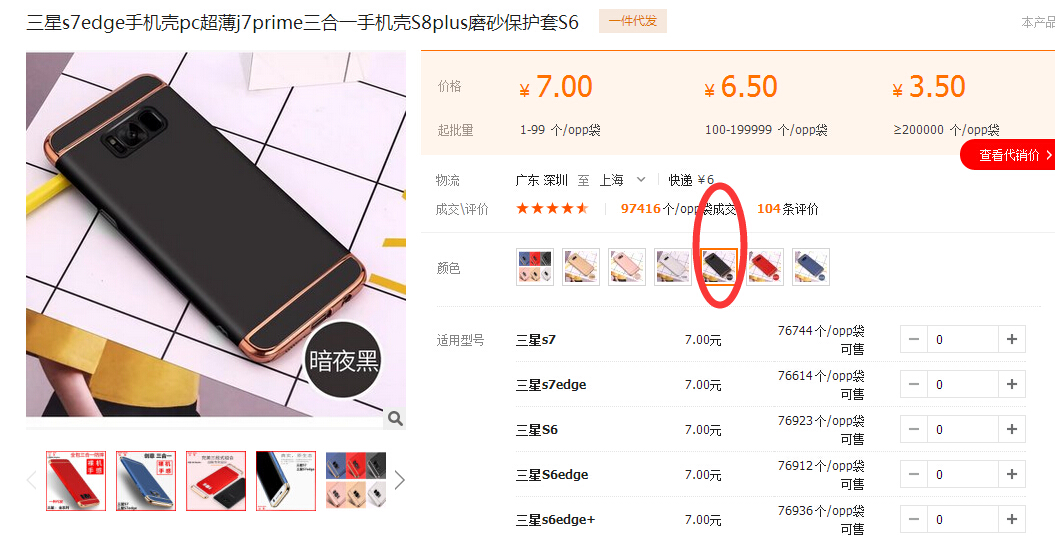The image size is (1055, 537).
Task: Pick the multi-color combo swatch
Action: [x=535, y=266]
